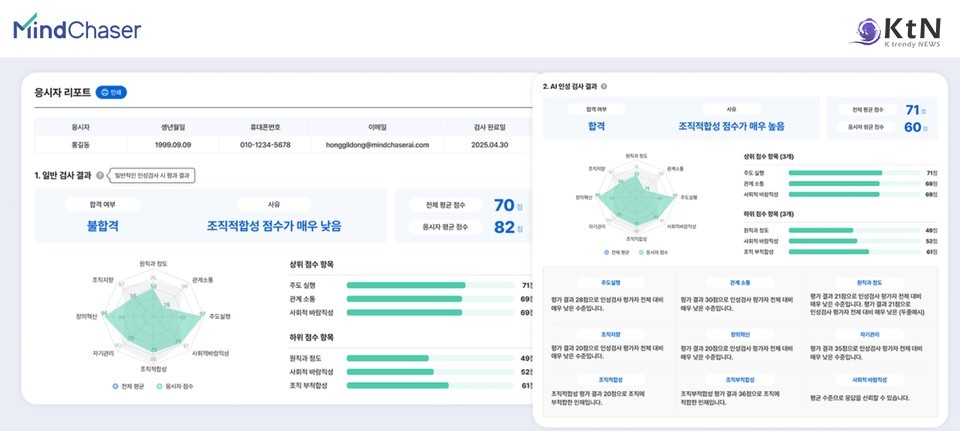
Task: Click 평균 수준으로 응답을 신뢰할 수 있습니다 text
Action: pos(859,398)
